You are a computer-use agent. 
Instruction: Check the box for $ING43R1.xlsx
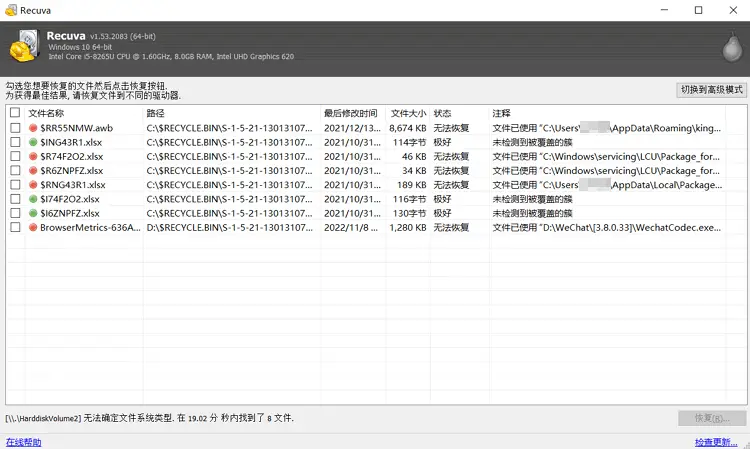(15, 142)
